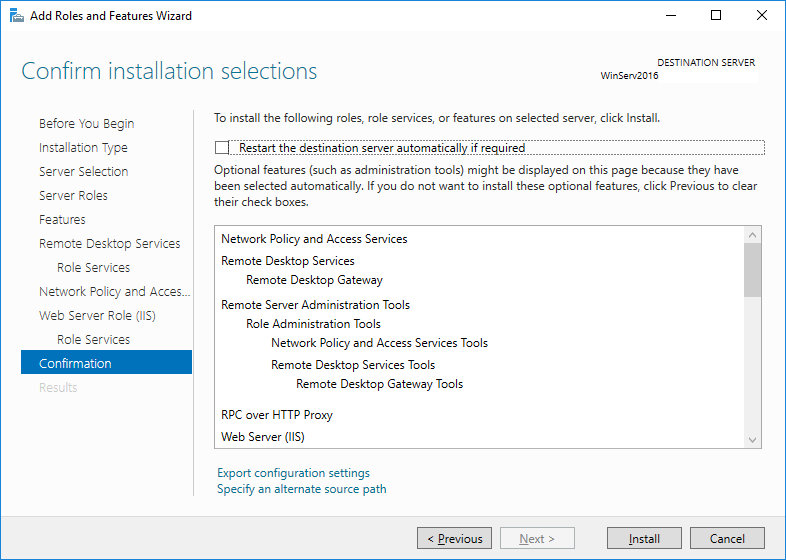786x560 pixels.
Task: Go to Before You Begin step
Action: pyautogui.click(x=86, y=124)
